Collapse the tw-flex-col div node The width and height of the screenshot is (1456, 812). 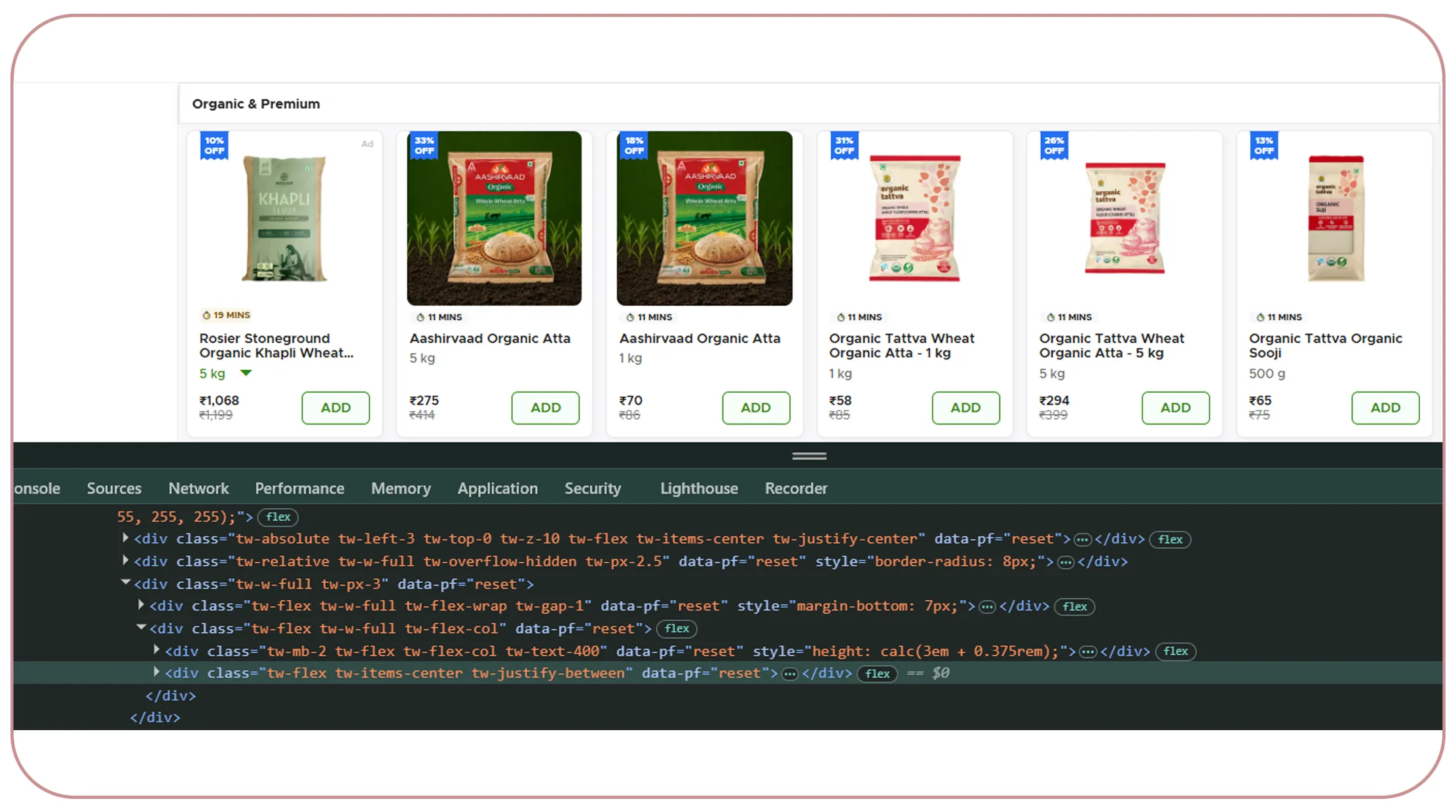(x=141, y=627)
